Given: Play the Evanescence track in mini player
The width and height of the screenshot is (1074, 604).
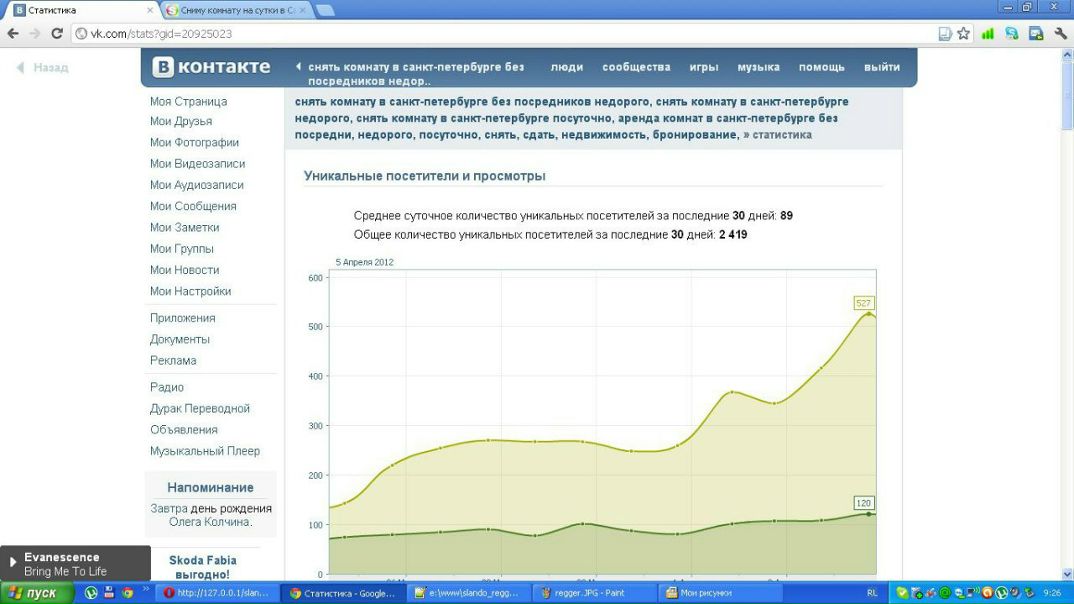Looking at the screenshot, I should (x=13, y=563).
